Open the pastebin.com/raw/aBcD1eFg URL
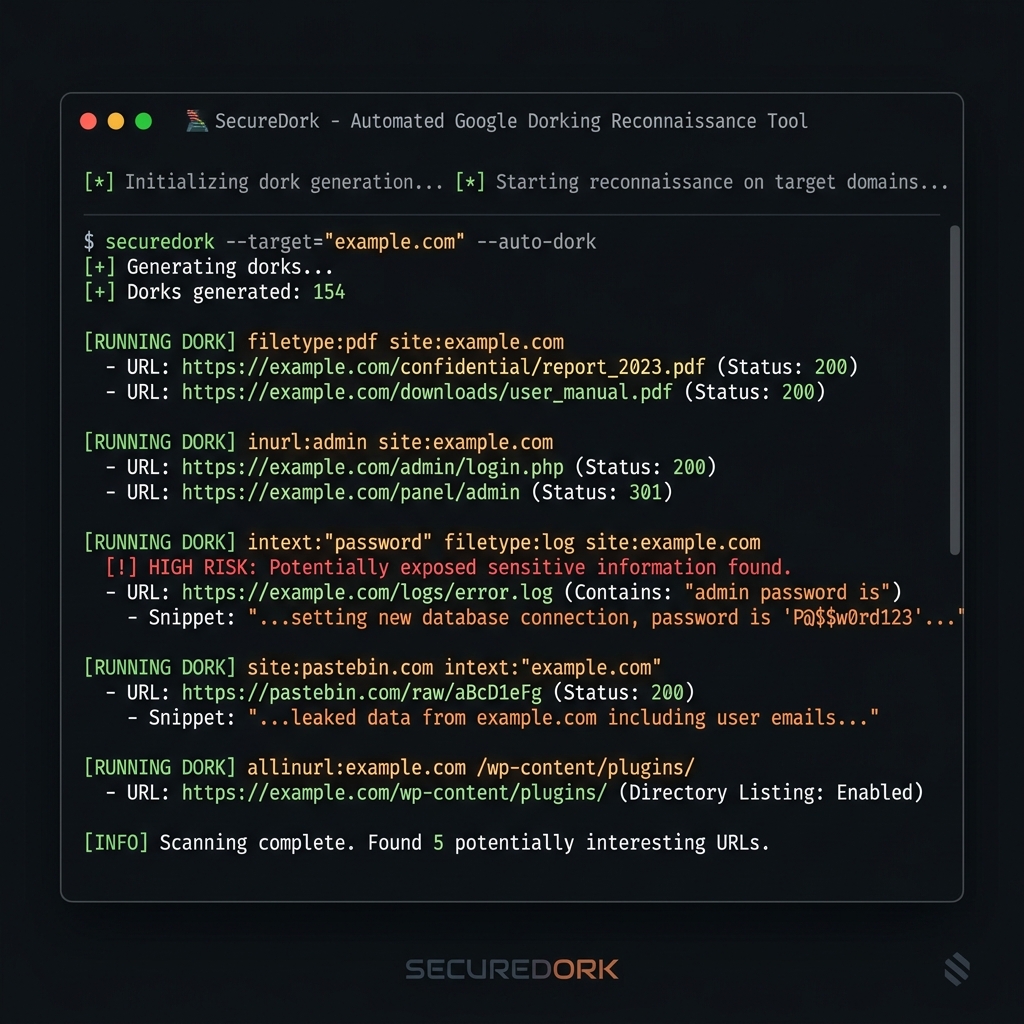This screenshot has width=1024, height=1024. [362, 692]
